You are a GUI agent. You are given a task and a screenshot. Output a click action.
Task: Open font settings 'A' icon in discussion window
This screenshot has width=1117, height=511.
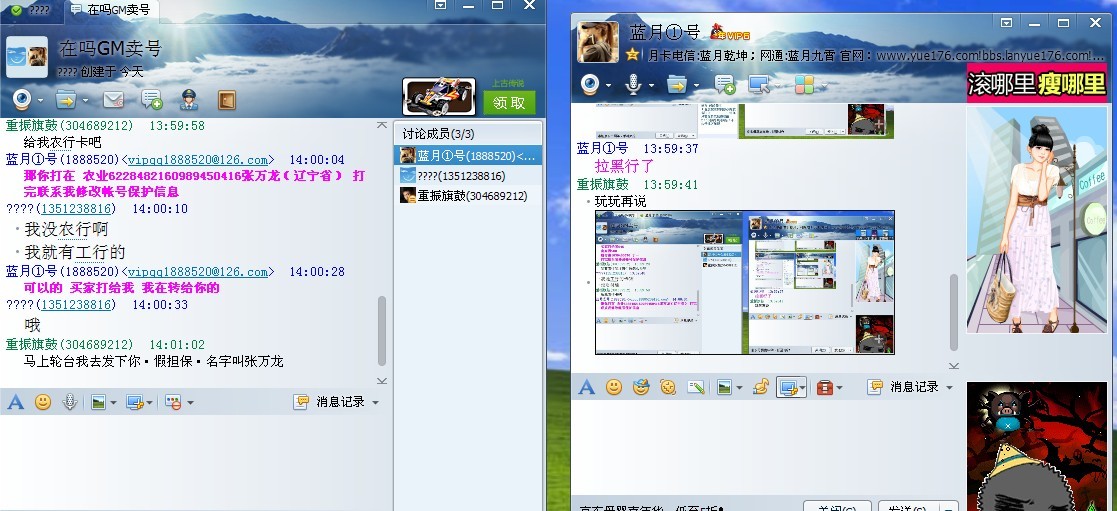15,402
